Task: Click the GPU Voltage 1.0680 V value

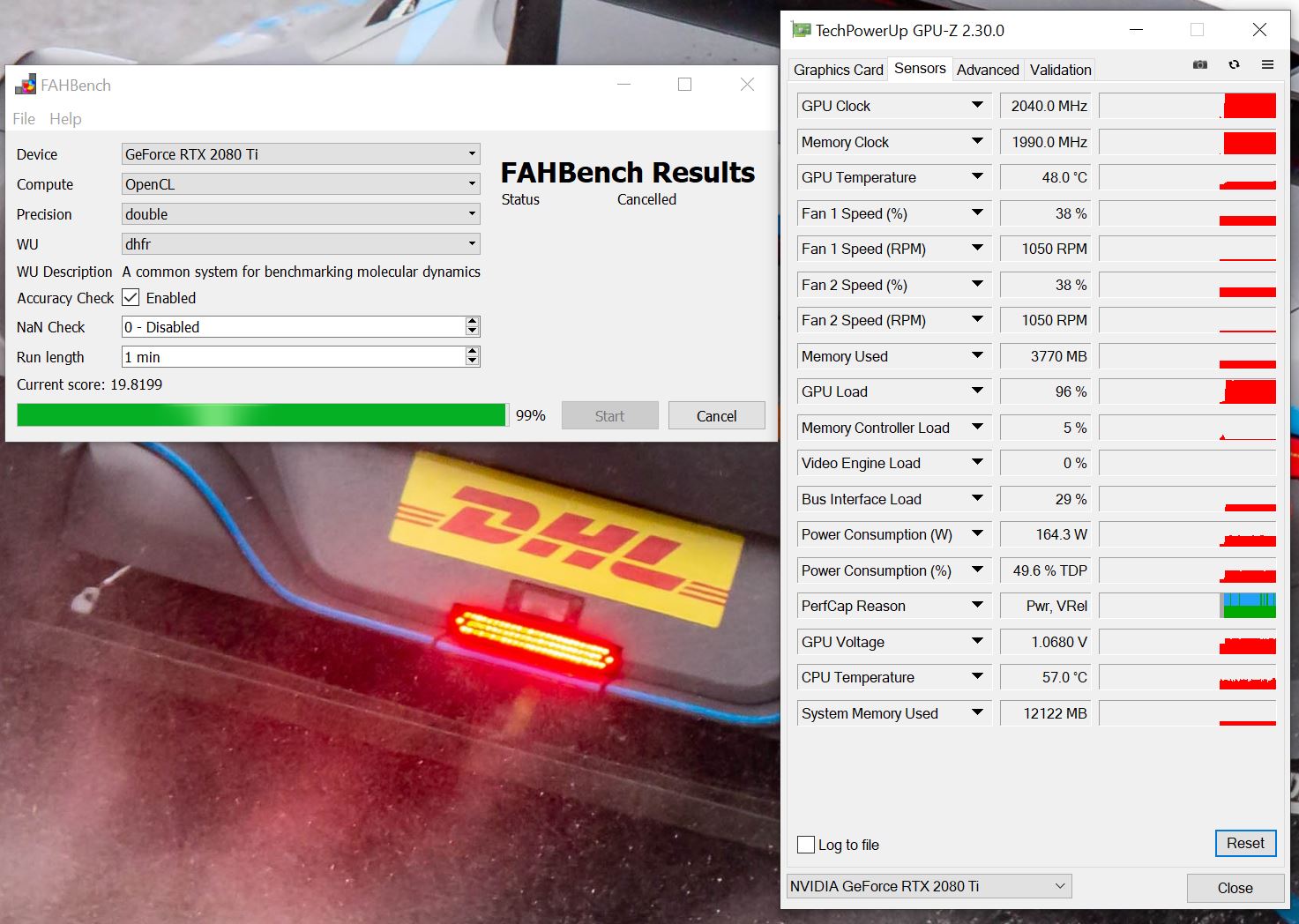Action: coord(1045,642)
